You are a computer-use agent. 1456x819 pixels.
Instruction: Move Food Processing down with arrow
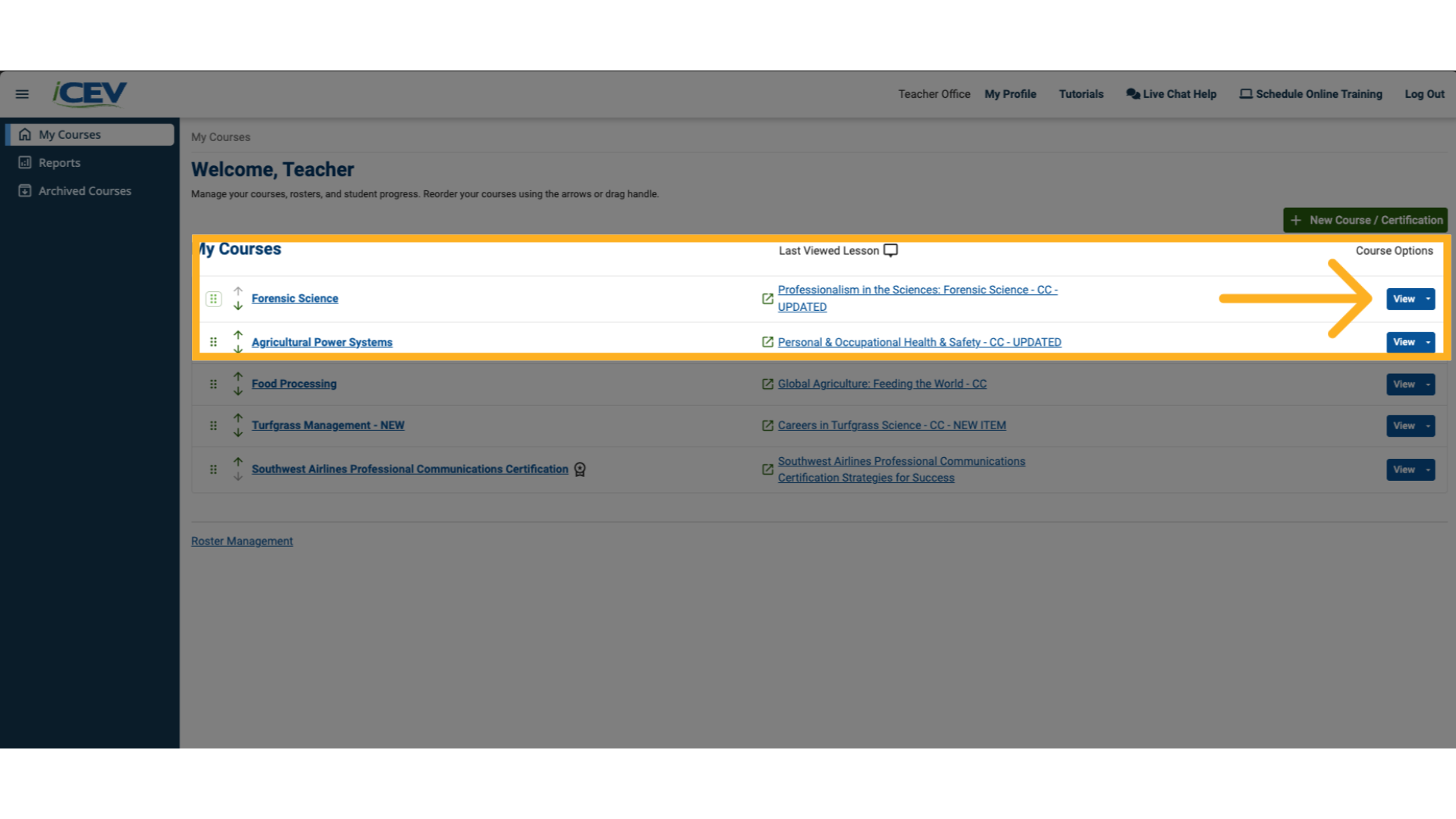[238, 391]
